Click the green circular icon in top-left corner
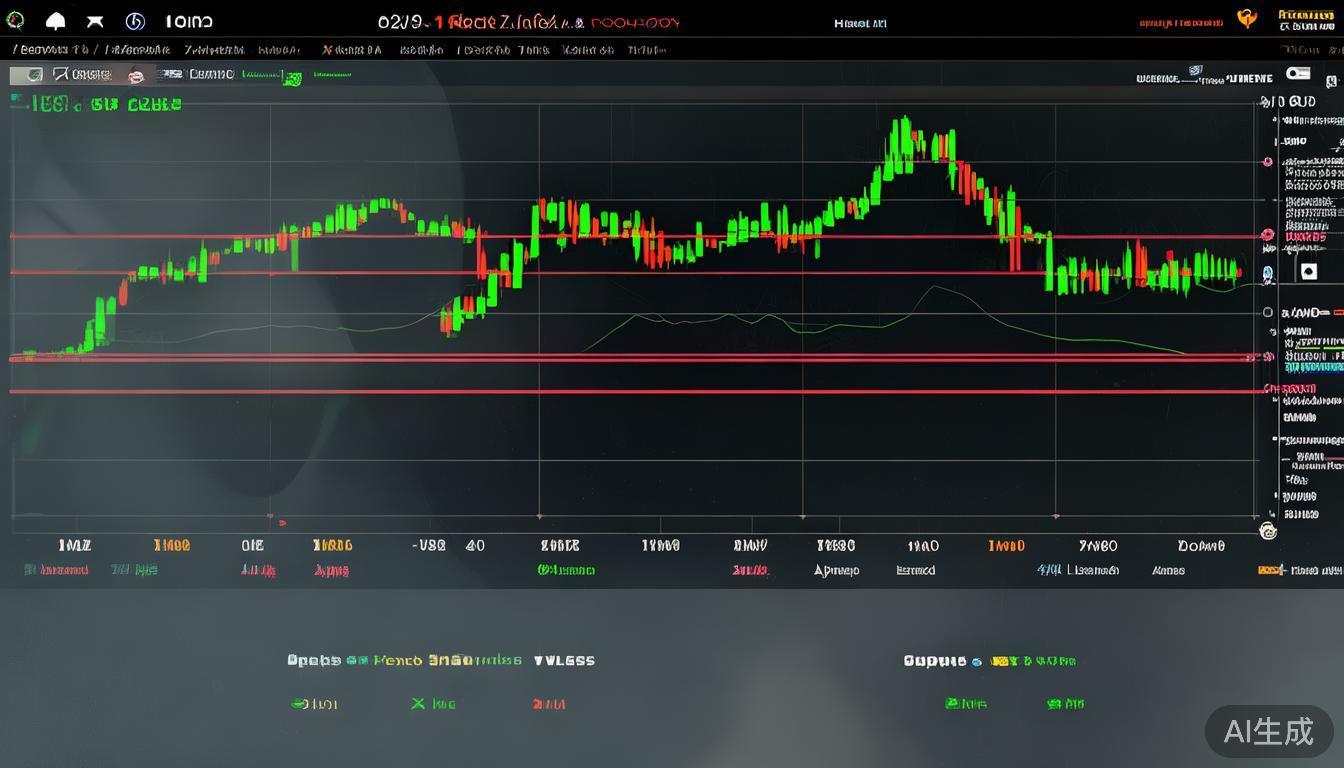 pyautogui.click(x=15, y=21)
